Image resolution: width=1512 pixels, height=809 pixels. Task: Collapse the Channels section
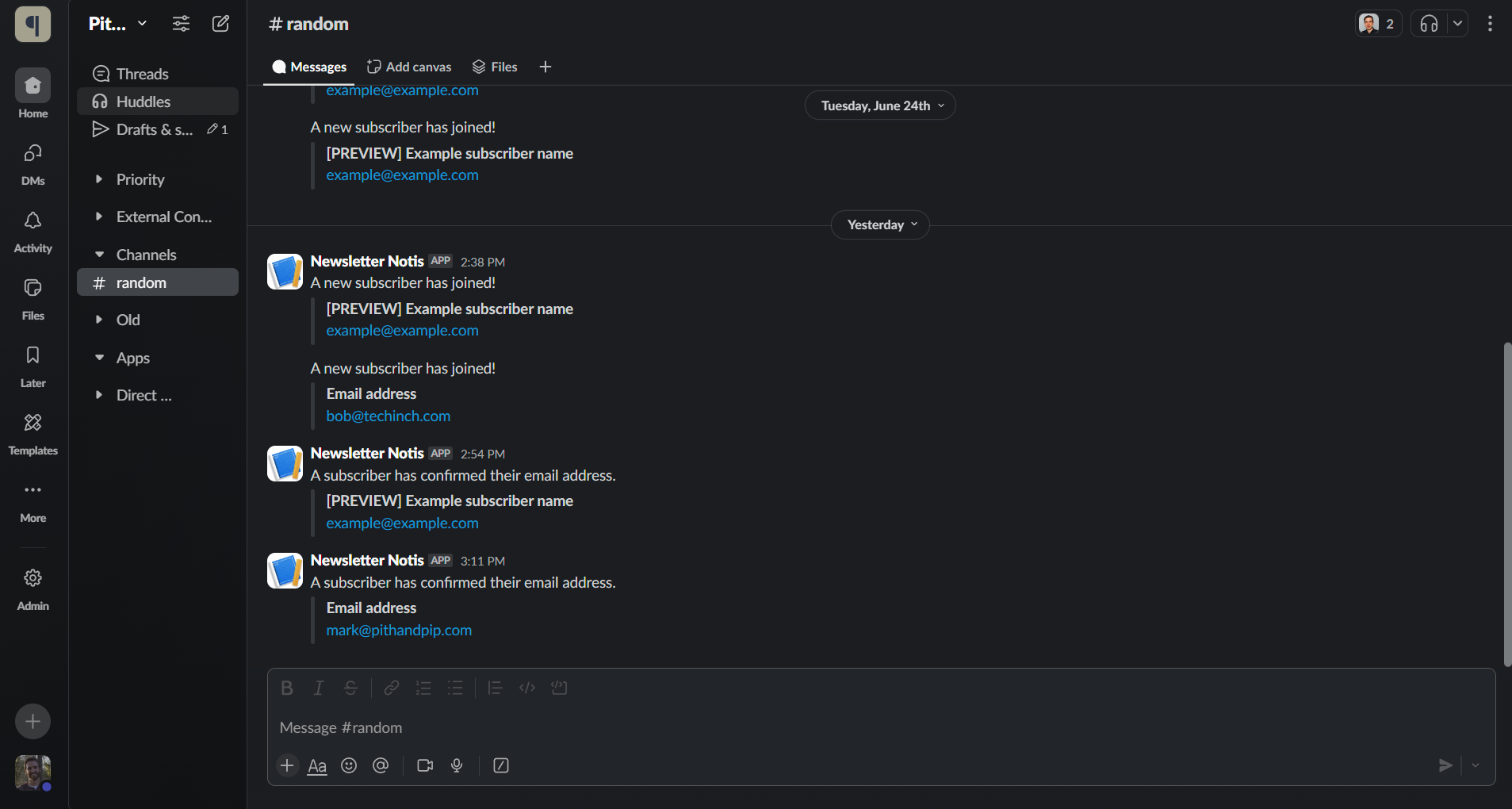(99, 255)
